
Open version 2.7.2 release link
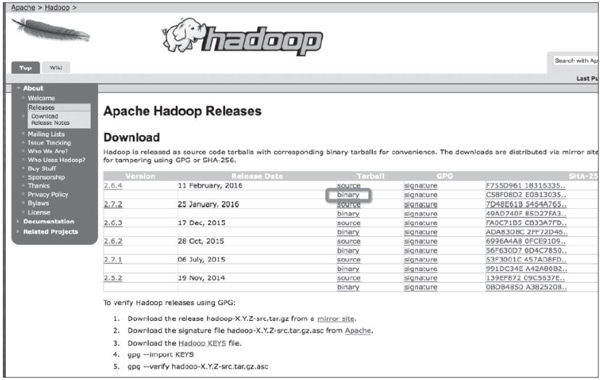pyautogui.click(x=113, y=204)
